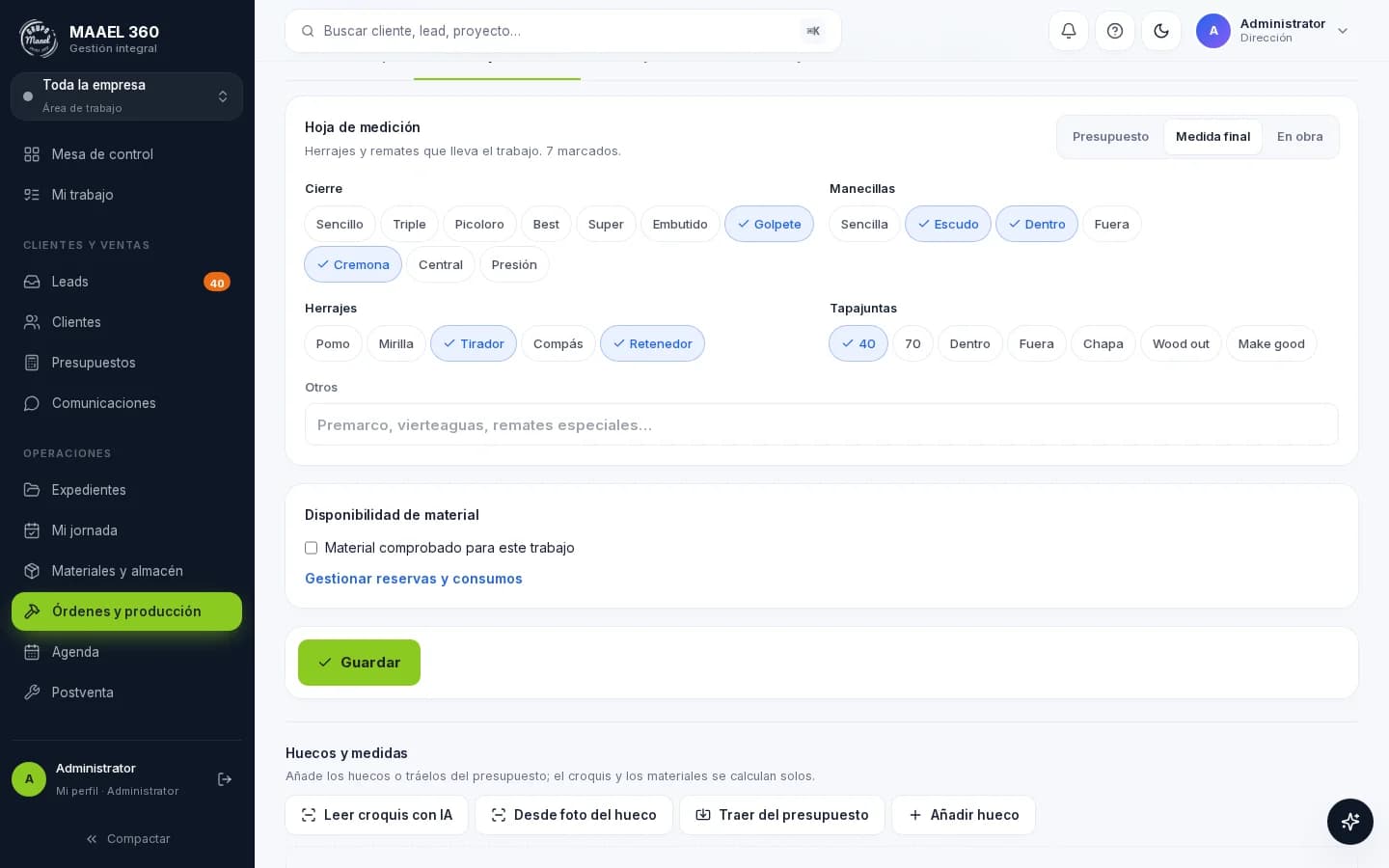1389x868 pixels.
Task: Toggle the 40 tapajuntas chip
Action: (858, 343)
